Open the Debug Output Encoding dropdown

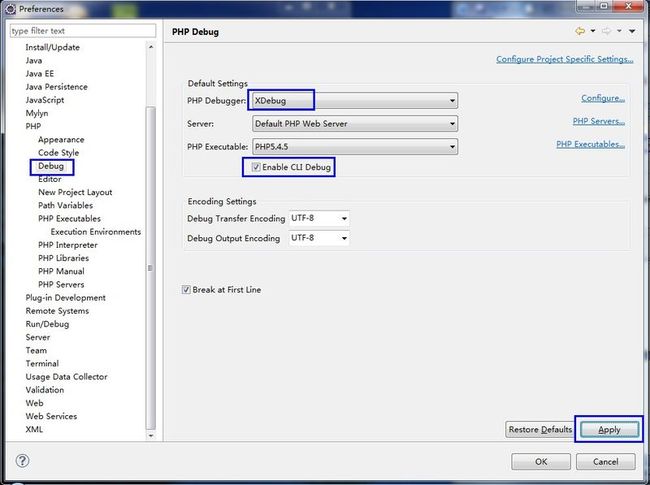click(x=319, y=238)
